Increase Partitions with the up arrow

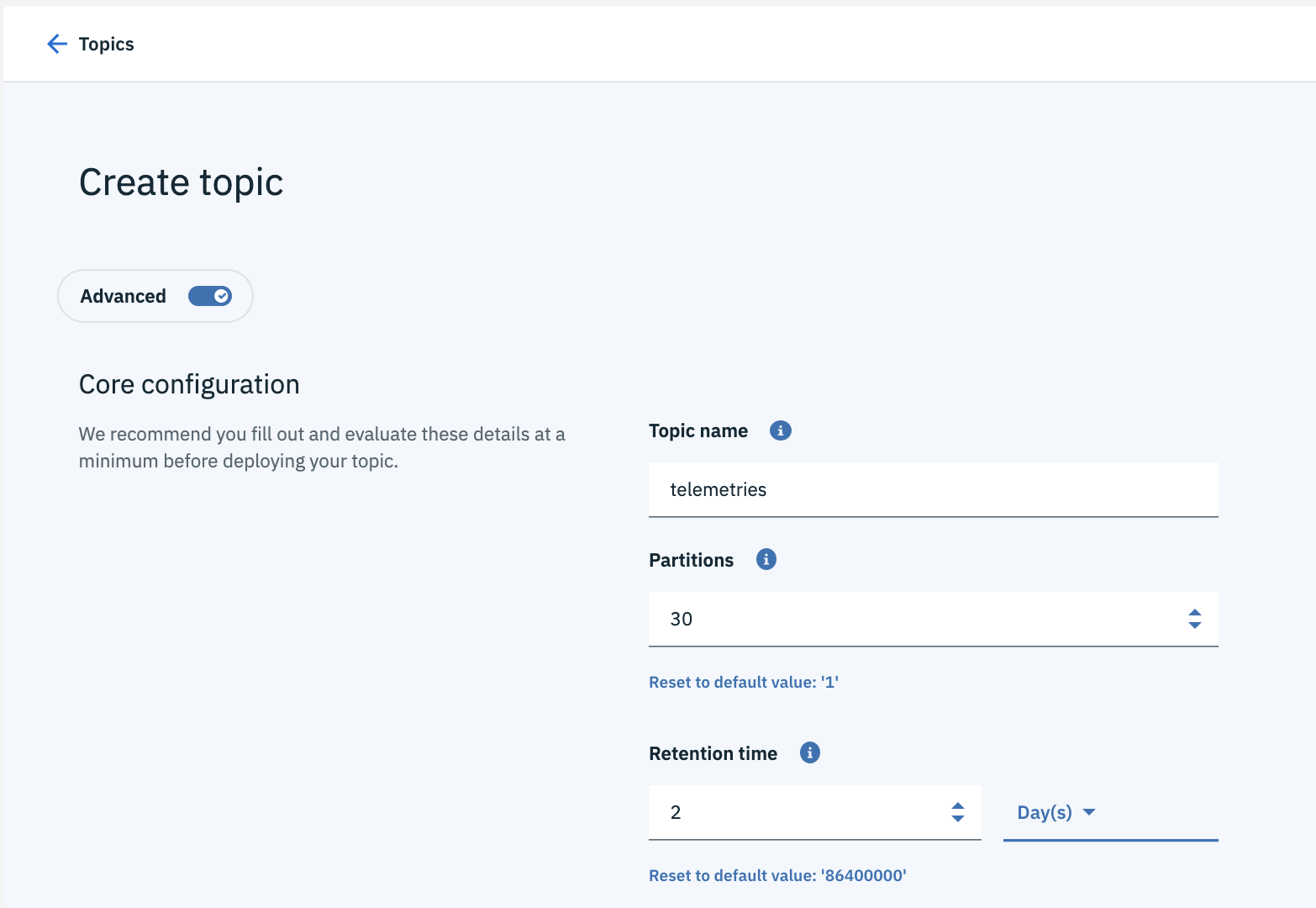click(x=1194, y=613)
